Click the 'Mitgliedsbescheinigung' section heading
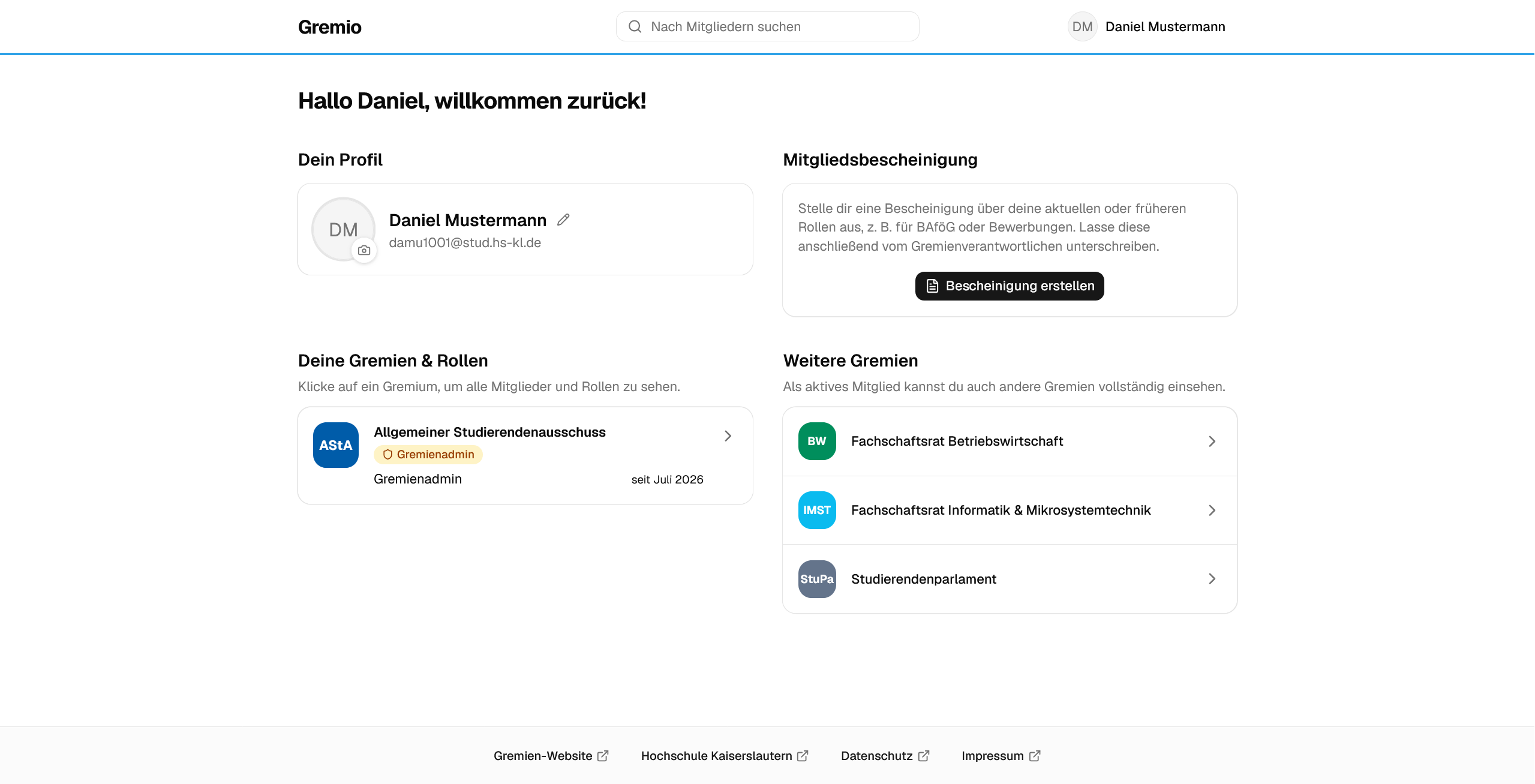This screenshot has width=1535, height=784. tap(880, 160)
